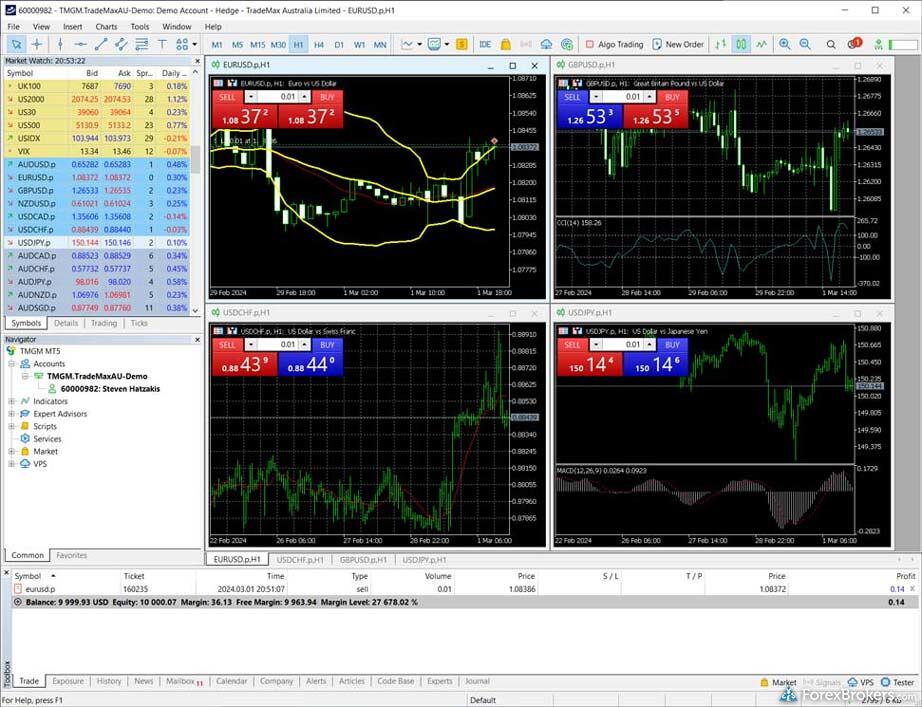Expand the Market tree node
The image size is (922, 707).
click(12, 451)
